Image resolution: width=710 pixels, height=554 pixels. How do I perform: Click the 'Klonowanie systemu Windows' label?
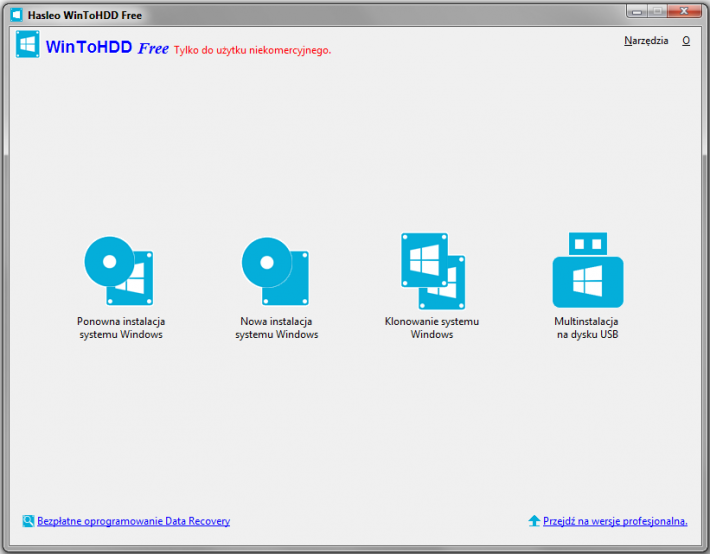432,328
